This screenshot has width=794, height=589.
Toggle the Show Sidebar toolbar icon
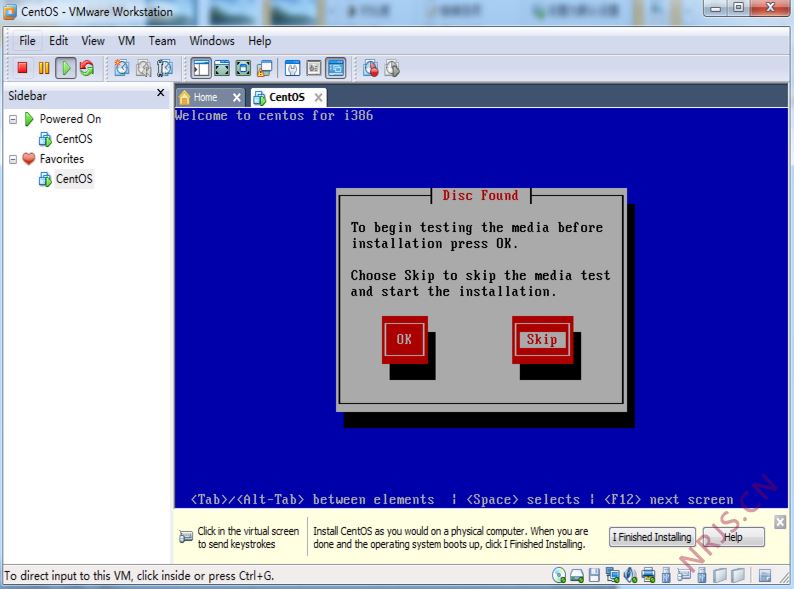[201, 68]
